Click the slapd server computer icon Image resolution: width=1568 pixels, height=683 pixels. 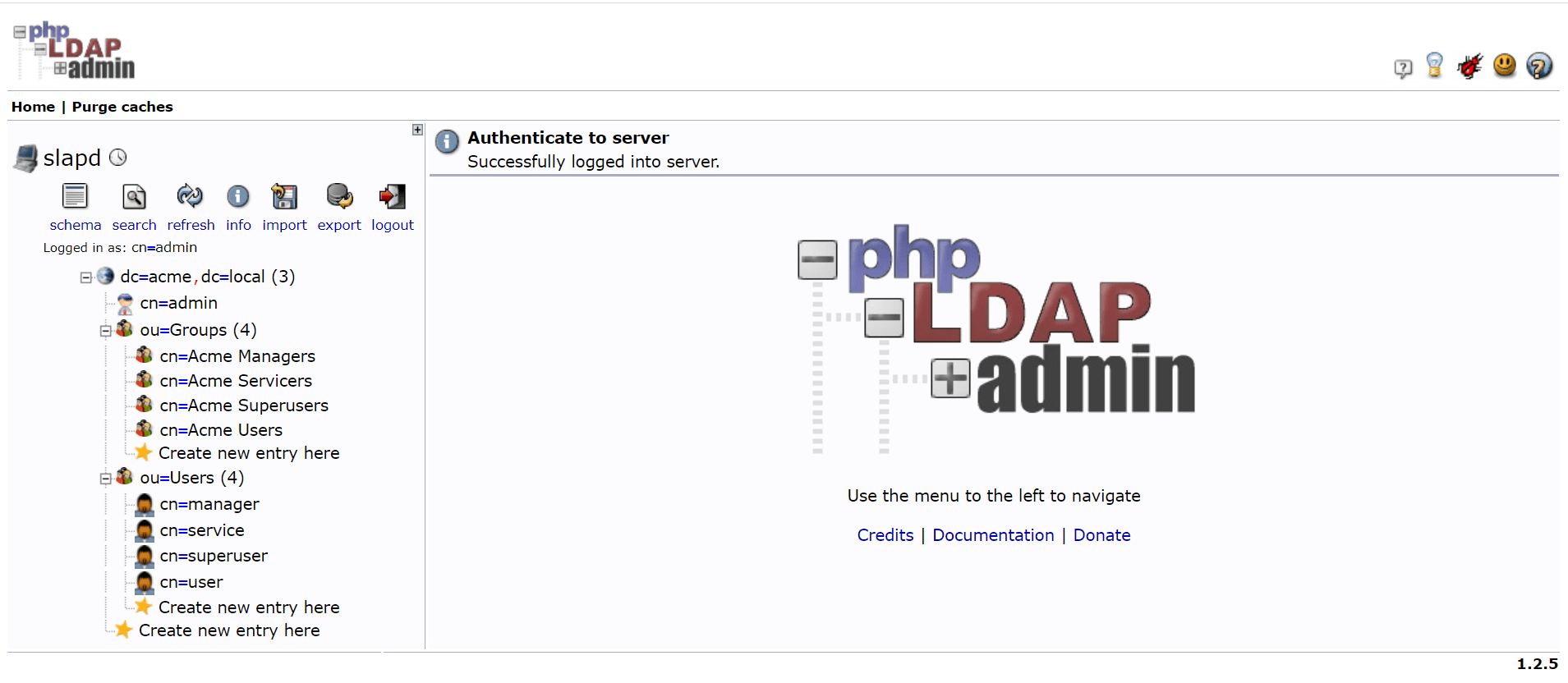26,158
